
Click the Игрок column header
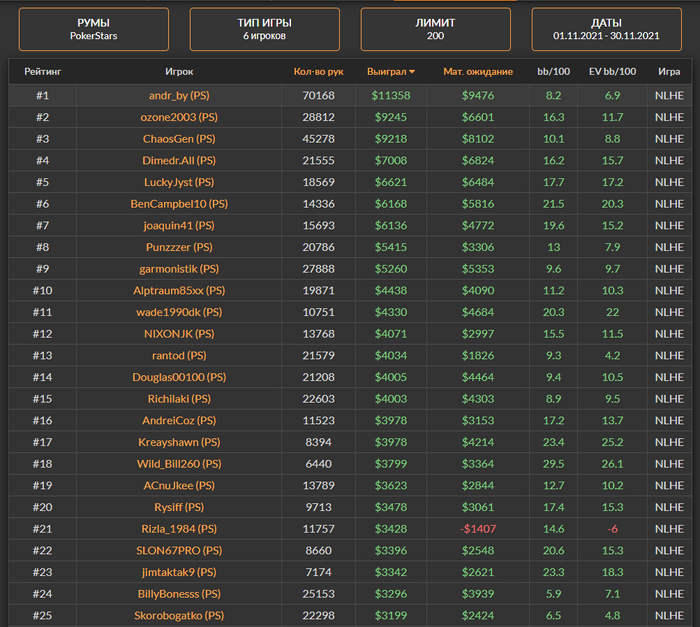pos(179,72)
